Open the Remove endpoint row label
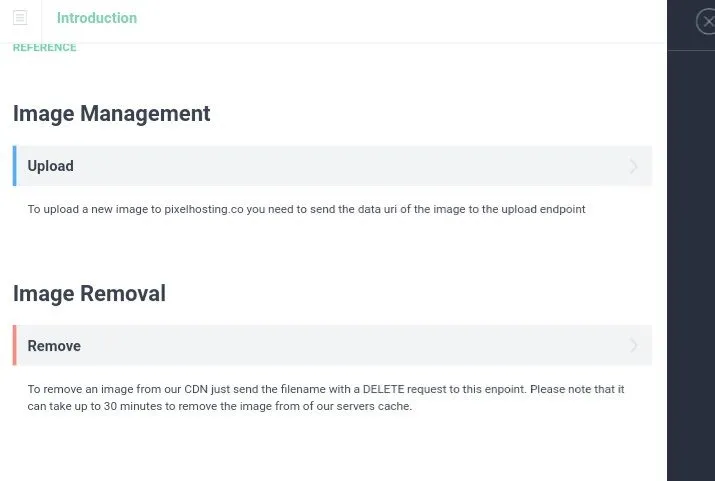The height and width of the screenshot is (481, 715). point(54,346)
